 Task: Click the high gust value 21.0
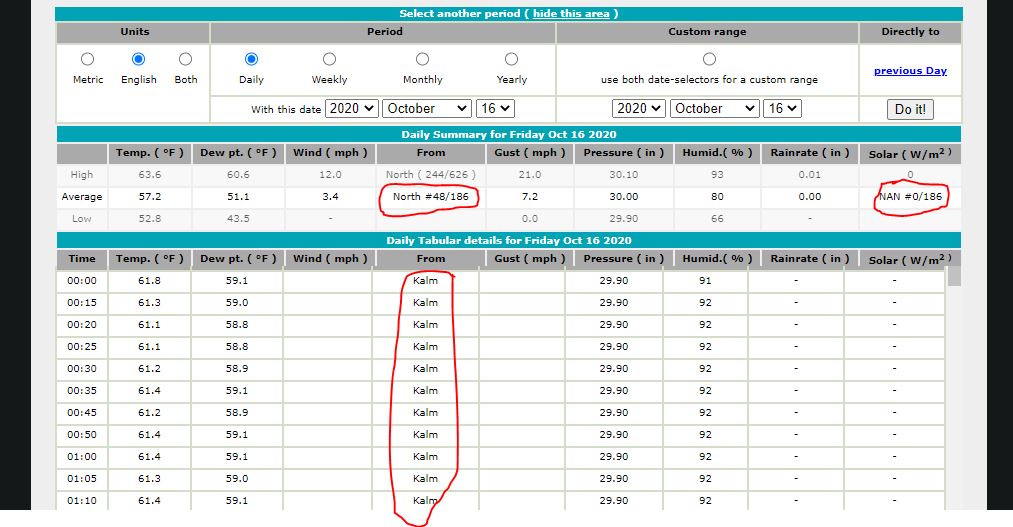tap(530, 174)
